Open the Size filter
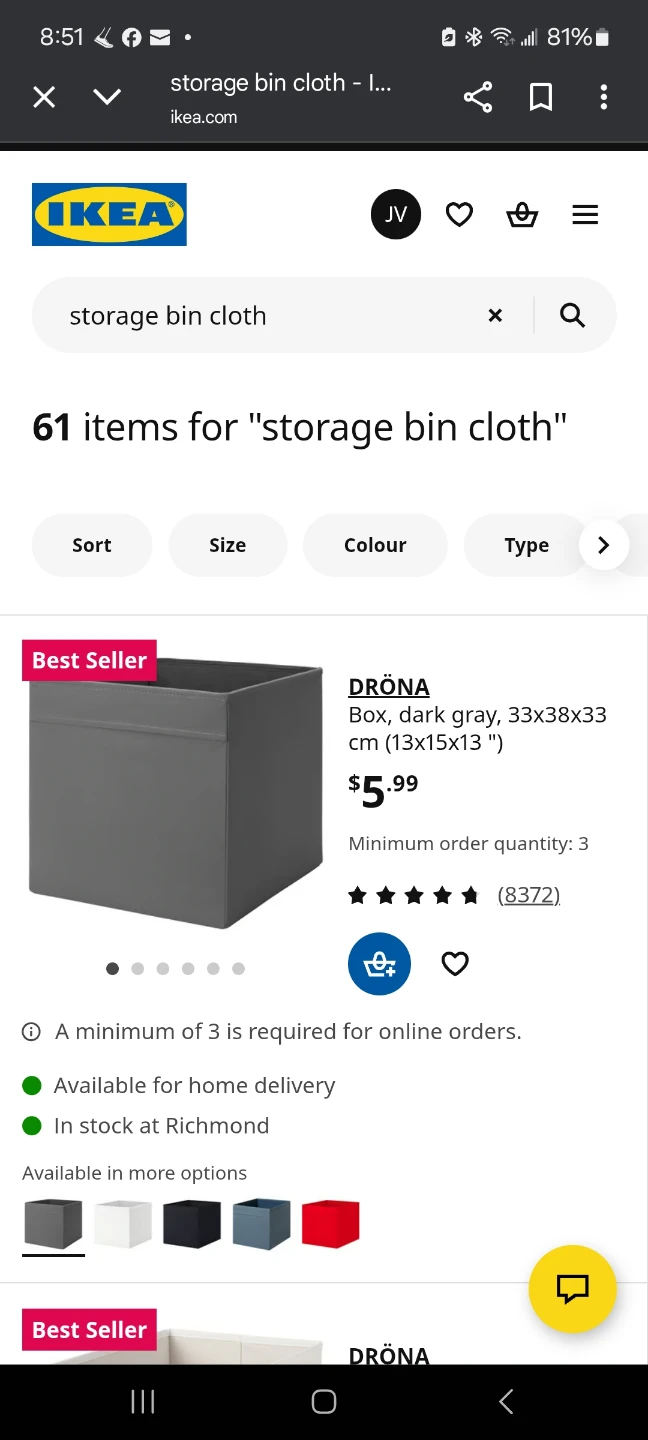Screen dimensions: 648x1440 pyautogui.click(x=227, y=545)
